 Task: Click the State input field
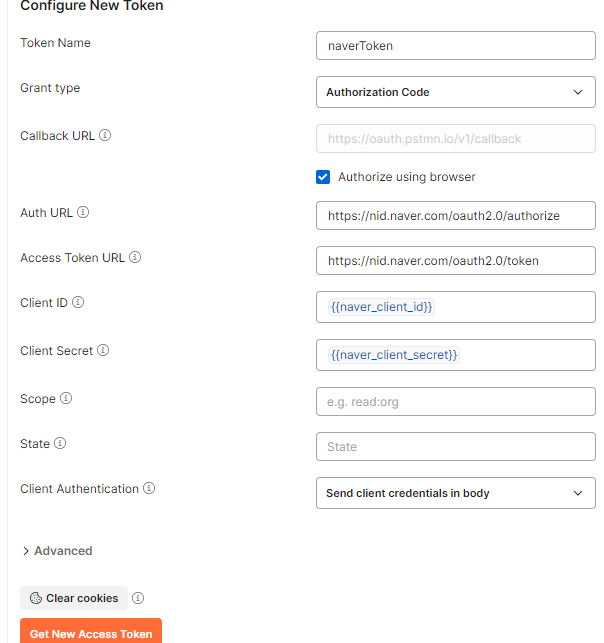pyautogui.click(x=456, y=447)
